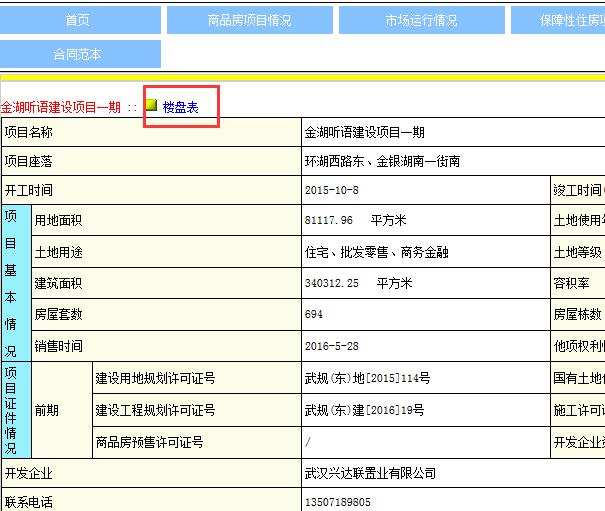Viewport: 605px width, 511px height.
Task: Select the 容积率 label cell
Action: click(x=578, y=283)
